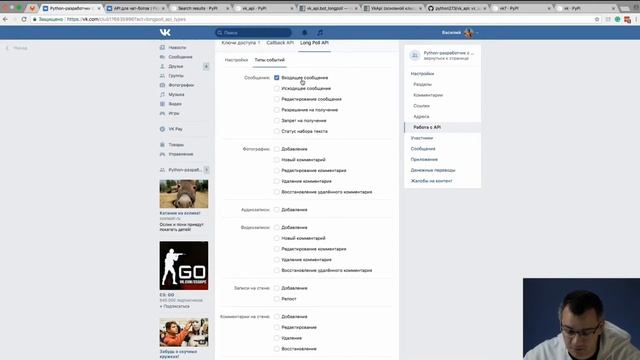
Task: Select the Long Poll API tab
Action: pyautogui.click(x=314, y=42)
